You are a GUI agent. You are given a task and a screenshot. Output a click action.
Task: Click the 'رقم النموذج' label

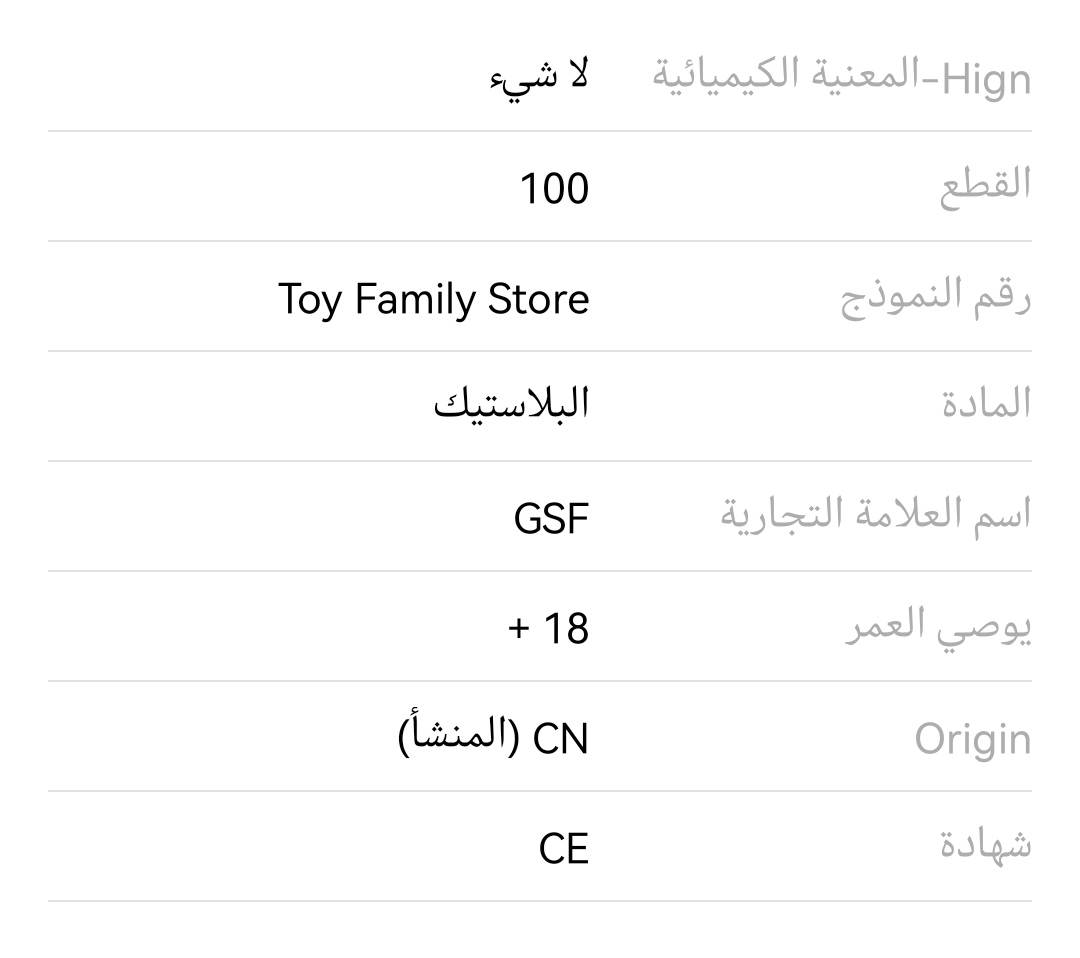tap(936, 298)
